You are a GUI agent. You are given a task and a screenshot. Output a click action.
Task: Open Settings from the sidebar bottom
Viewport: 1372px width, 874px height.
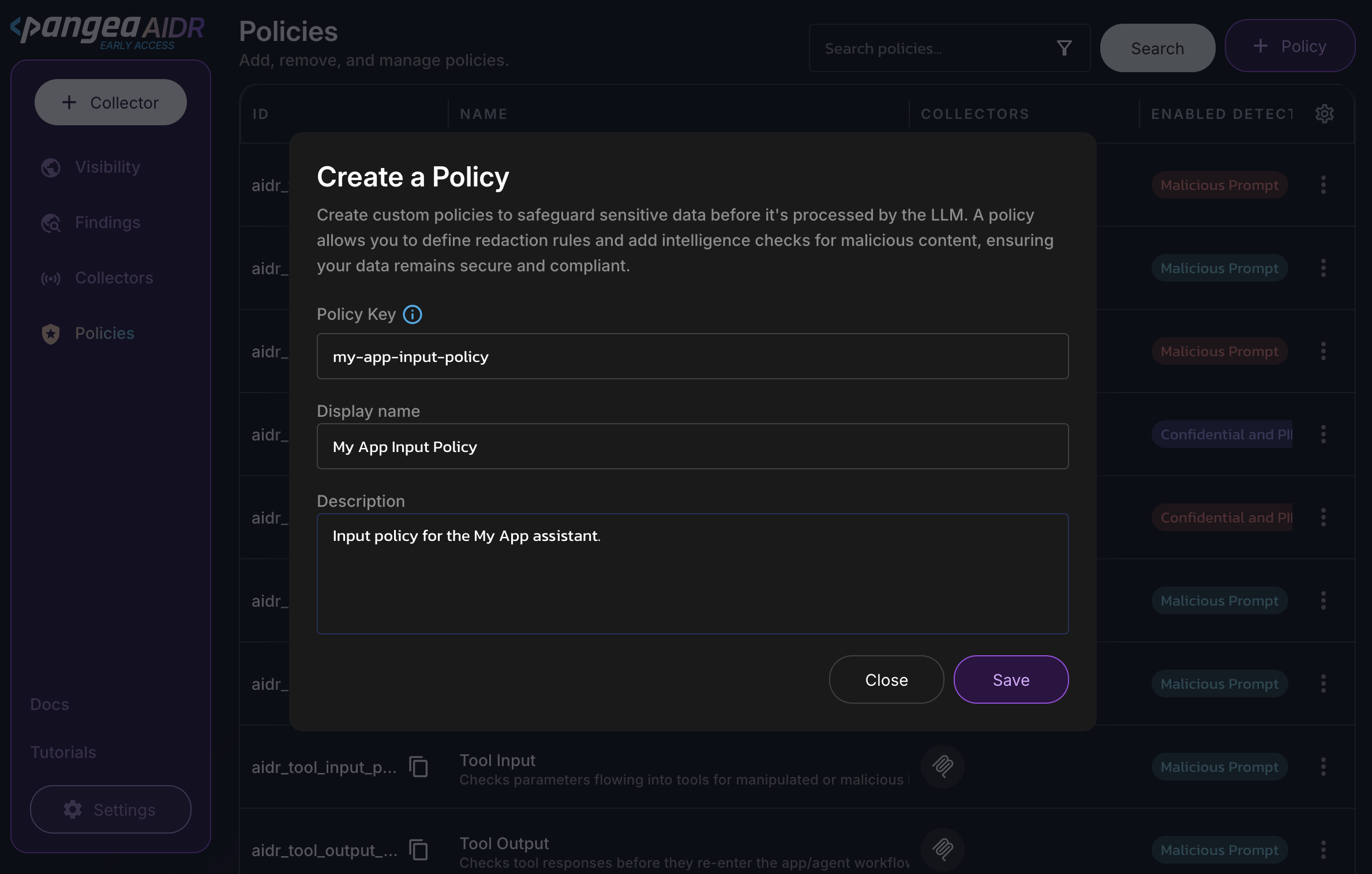click(x=110, y=809)
